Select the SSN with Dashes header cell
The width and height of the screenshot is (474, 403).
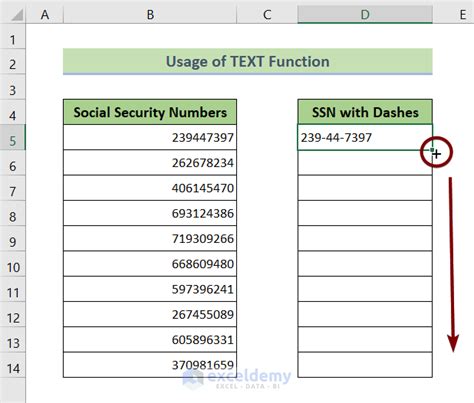(x=365, y=112)
